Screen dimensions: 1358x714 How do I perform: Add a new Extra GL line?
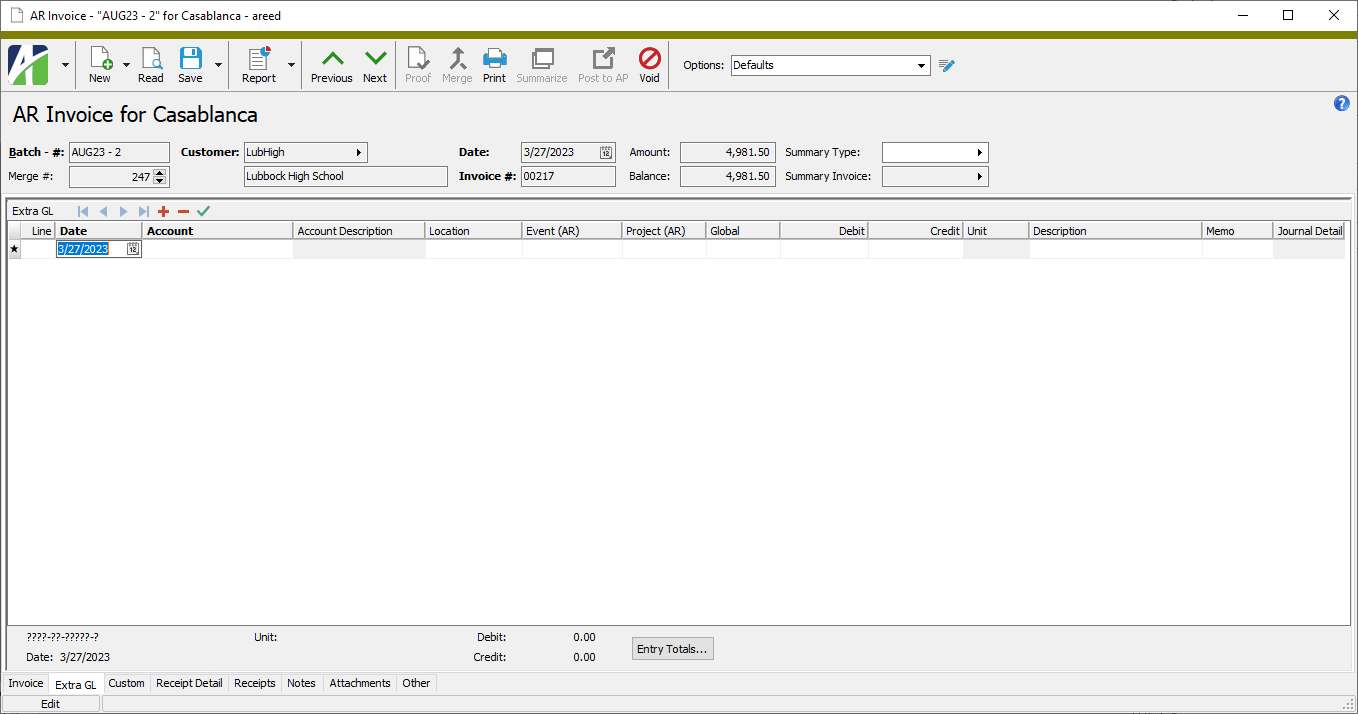tap(163, 211)
